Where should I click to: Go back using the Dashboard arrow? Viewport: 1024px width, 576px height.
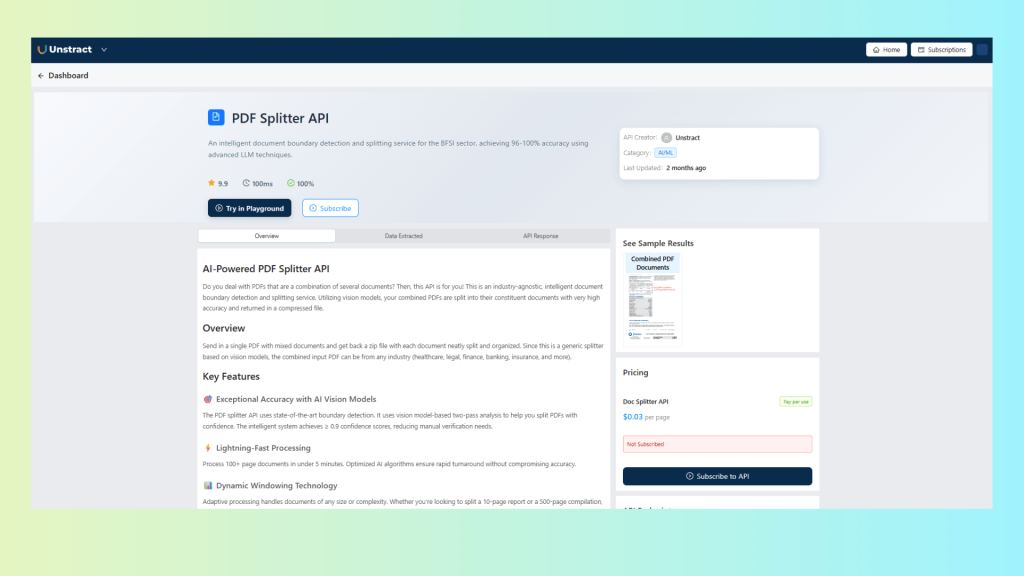pyautogui.click(x=41, y=76)
